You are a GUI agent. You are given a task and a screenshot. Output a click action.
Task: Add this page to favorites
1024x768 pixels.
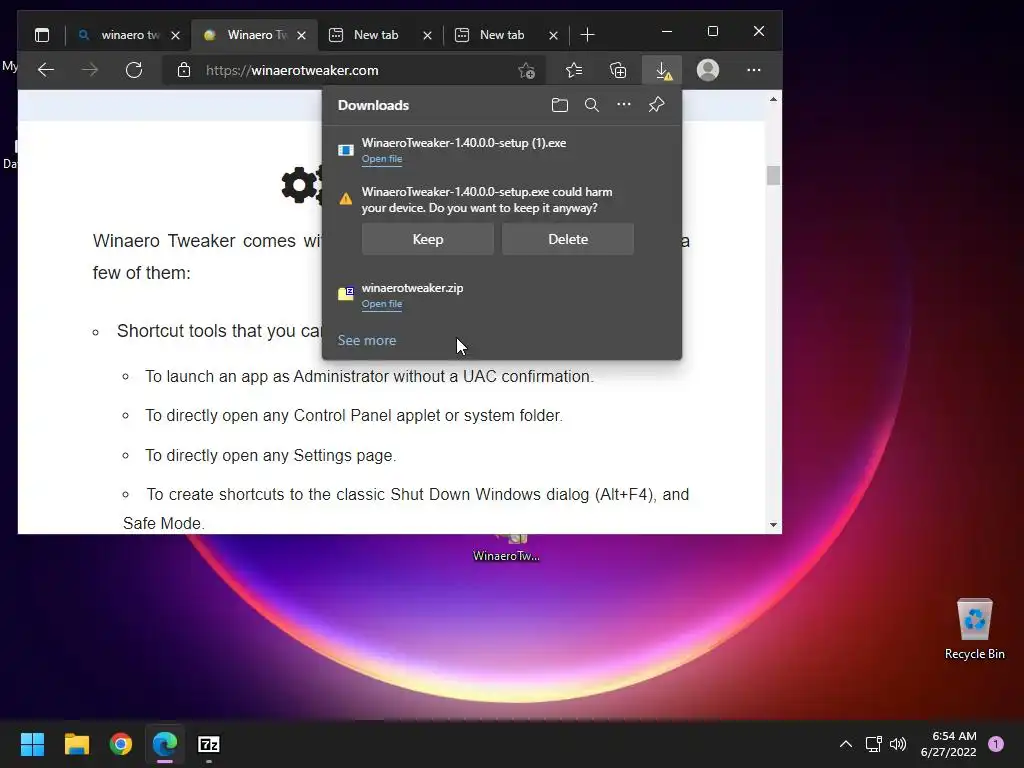526,71
